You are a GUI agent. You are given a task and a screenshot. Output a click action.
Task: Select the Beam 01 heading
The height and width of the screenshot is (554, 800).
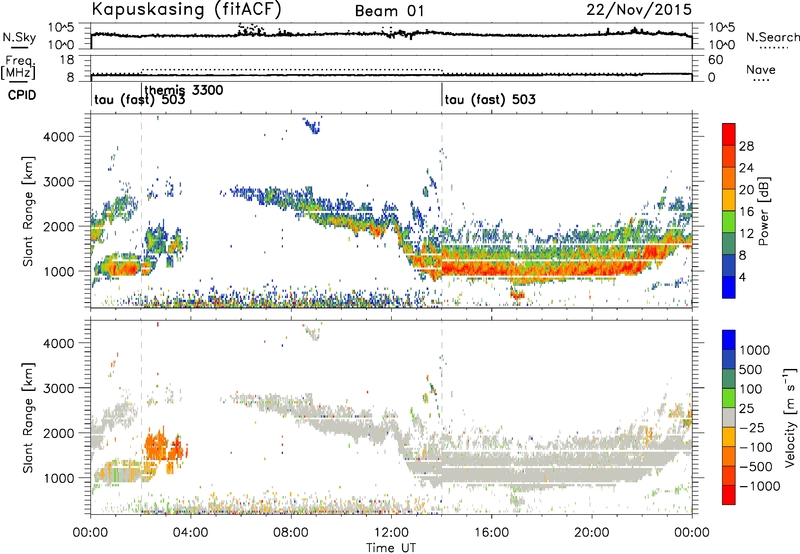click(389, 11)
